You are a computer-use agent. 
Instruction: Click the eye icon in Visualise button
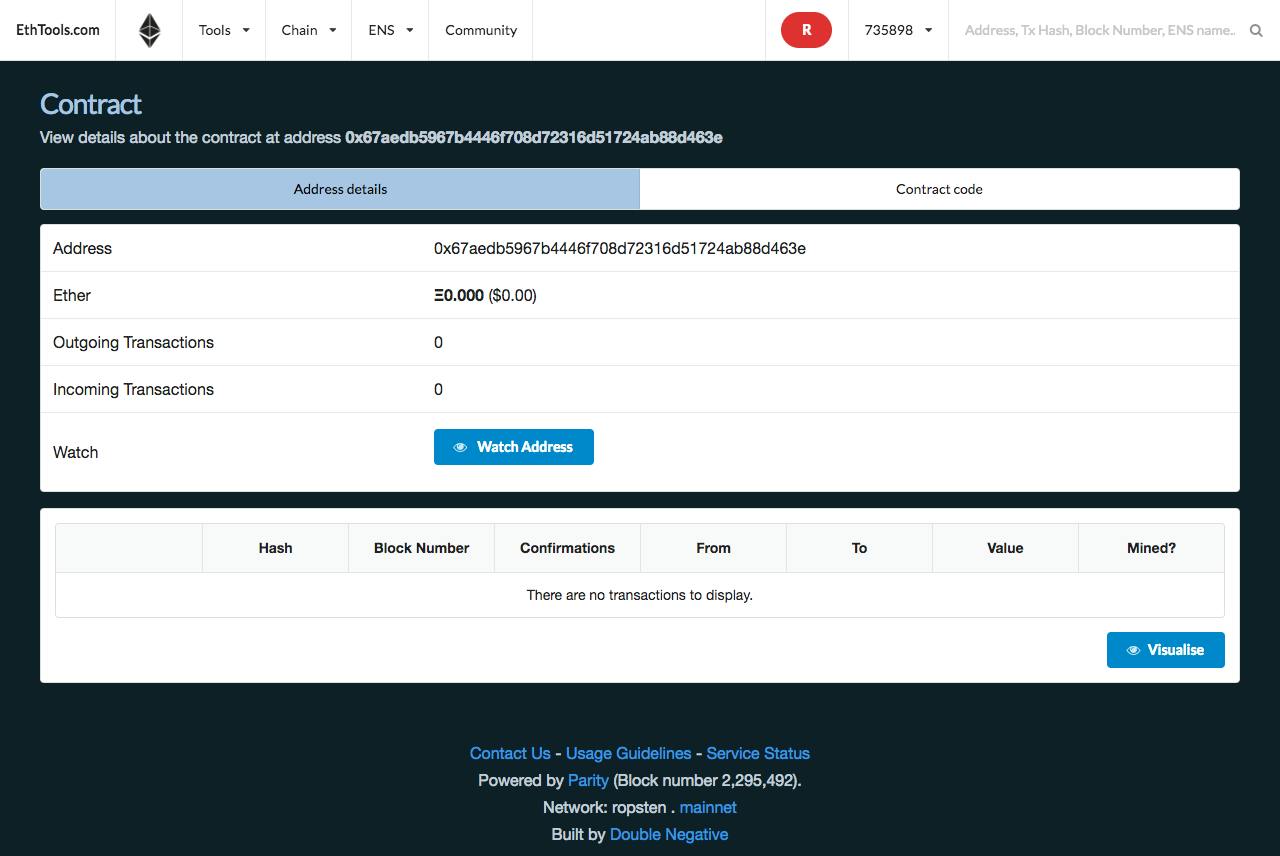(x=1133, y=650)
